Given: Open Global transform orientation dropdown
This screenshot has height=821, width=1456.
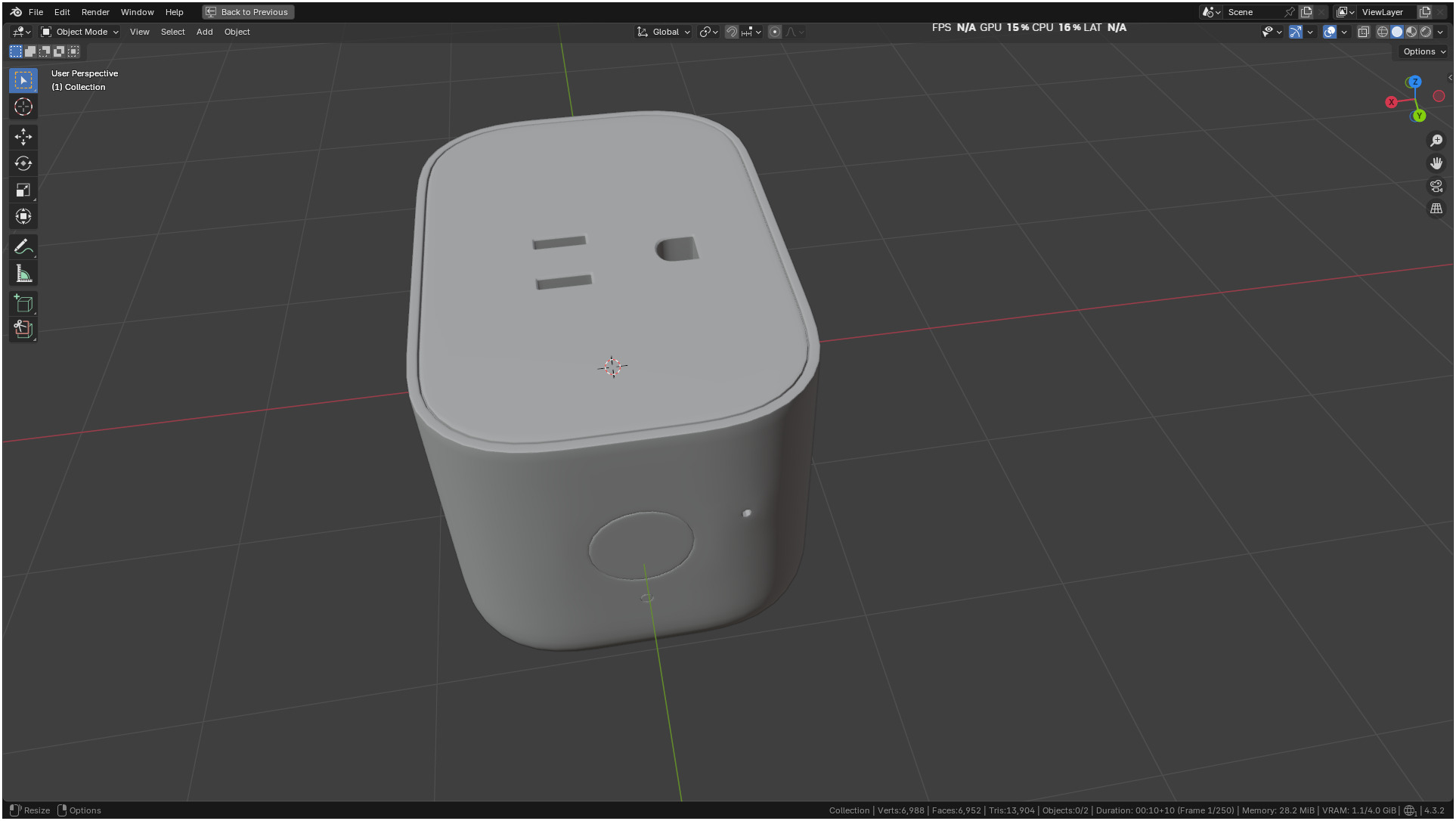Looking at the screenshot, I should pos(664,32).
